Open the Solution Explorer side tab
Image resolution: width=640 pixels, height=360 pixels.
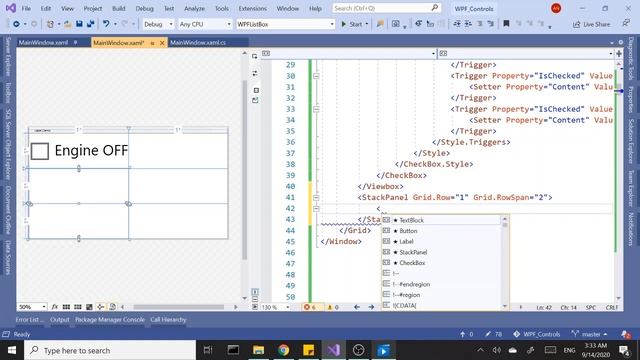[631, 141]
